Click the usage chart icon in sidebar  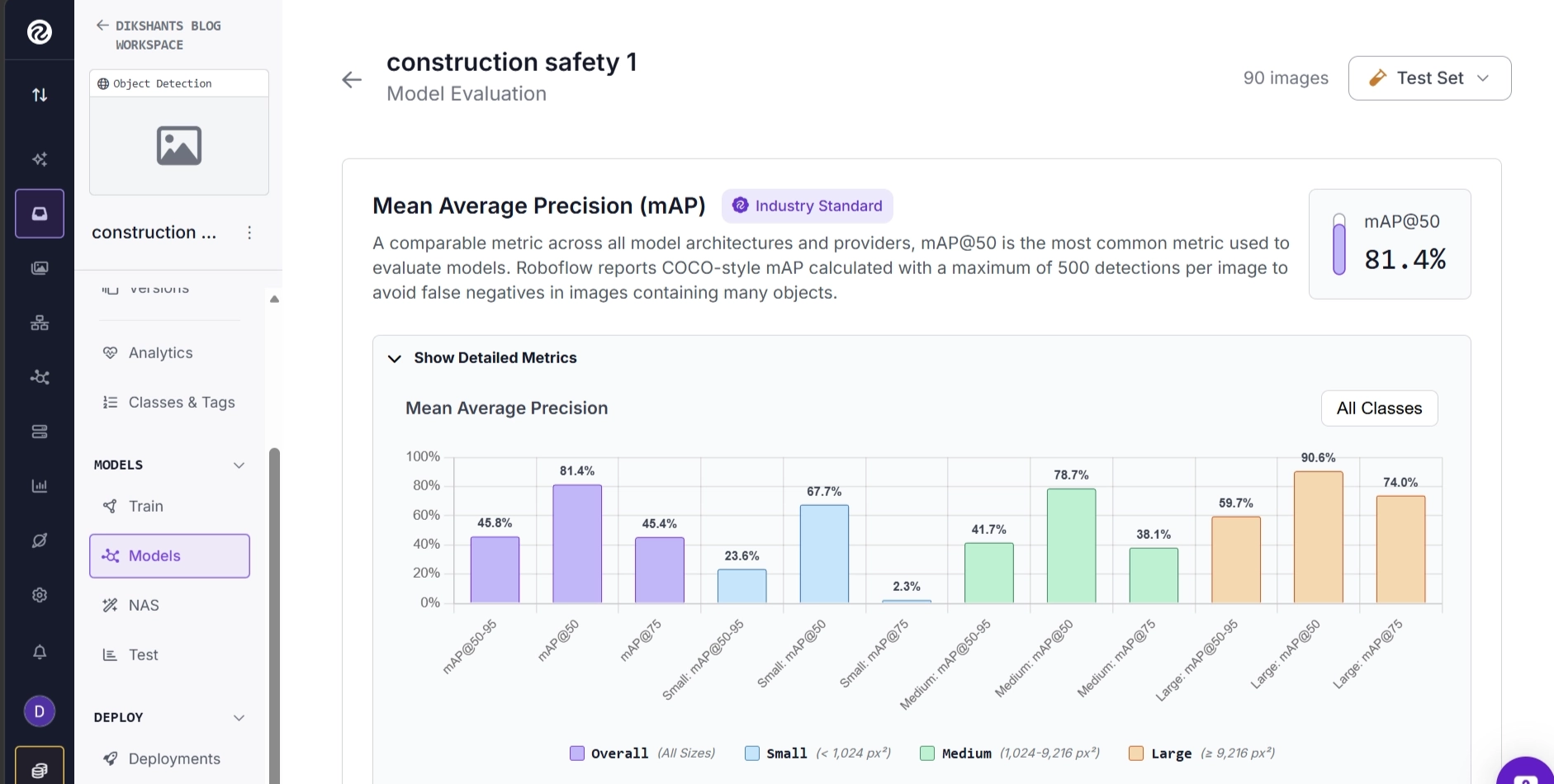click(x=40, y=486)
